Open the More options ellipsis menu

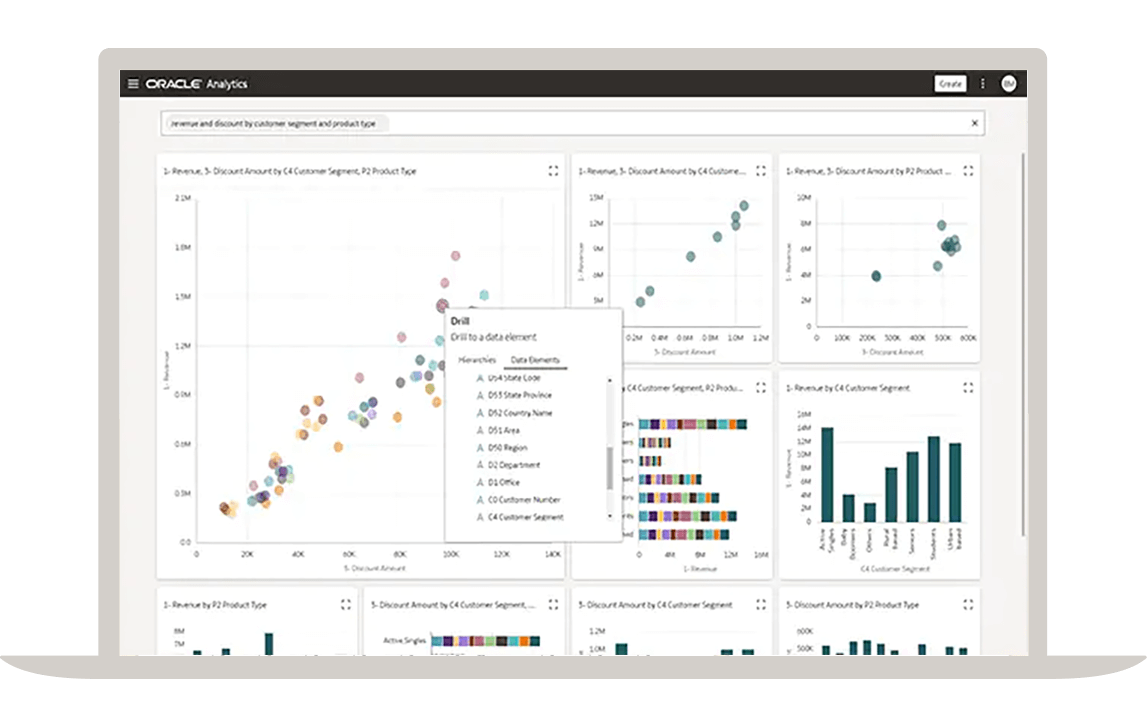point(981,84)
